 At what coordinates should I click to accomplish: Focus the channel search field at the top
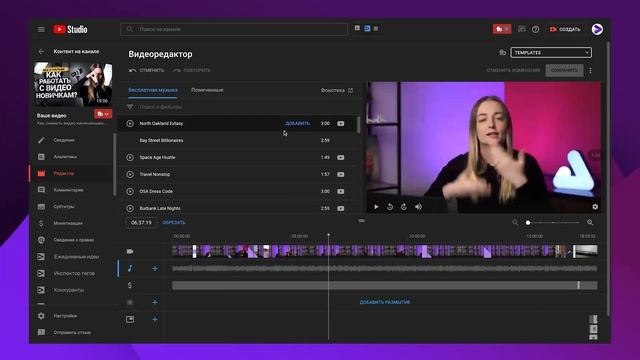tap(234, 29)
